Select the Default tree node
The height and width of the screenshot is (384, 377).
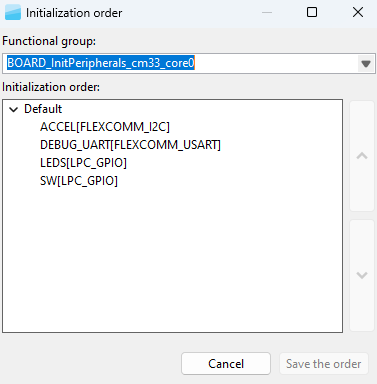pos(43,109)
